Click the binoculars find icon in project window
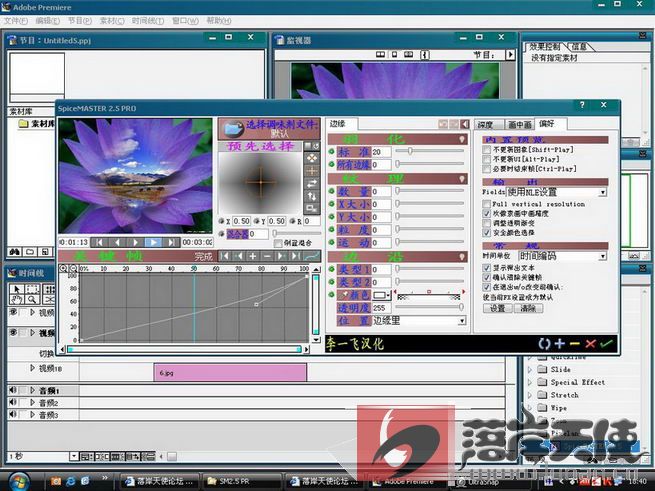The height and width of the screenshot is (491, 655). [15, 252]
